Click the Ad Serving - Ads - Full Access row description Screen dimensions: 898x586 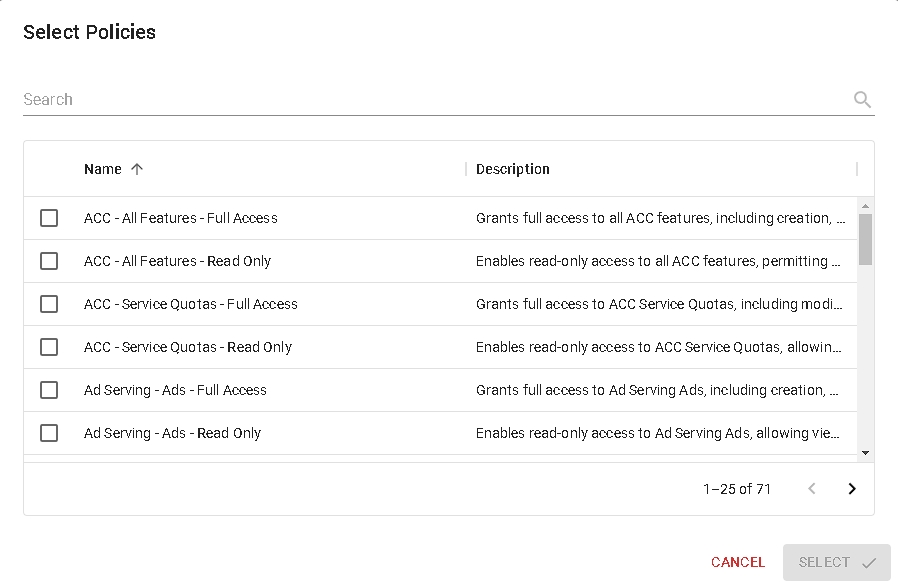pyautogui.click(x=659, y=390)
